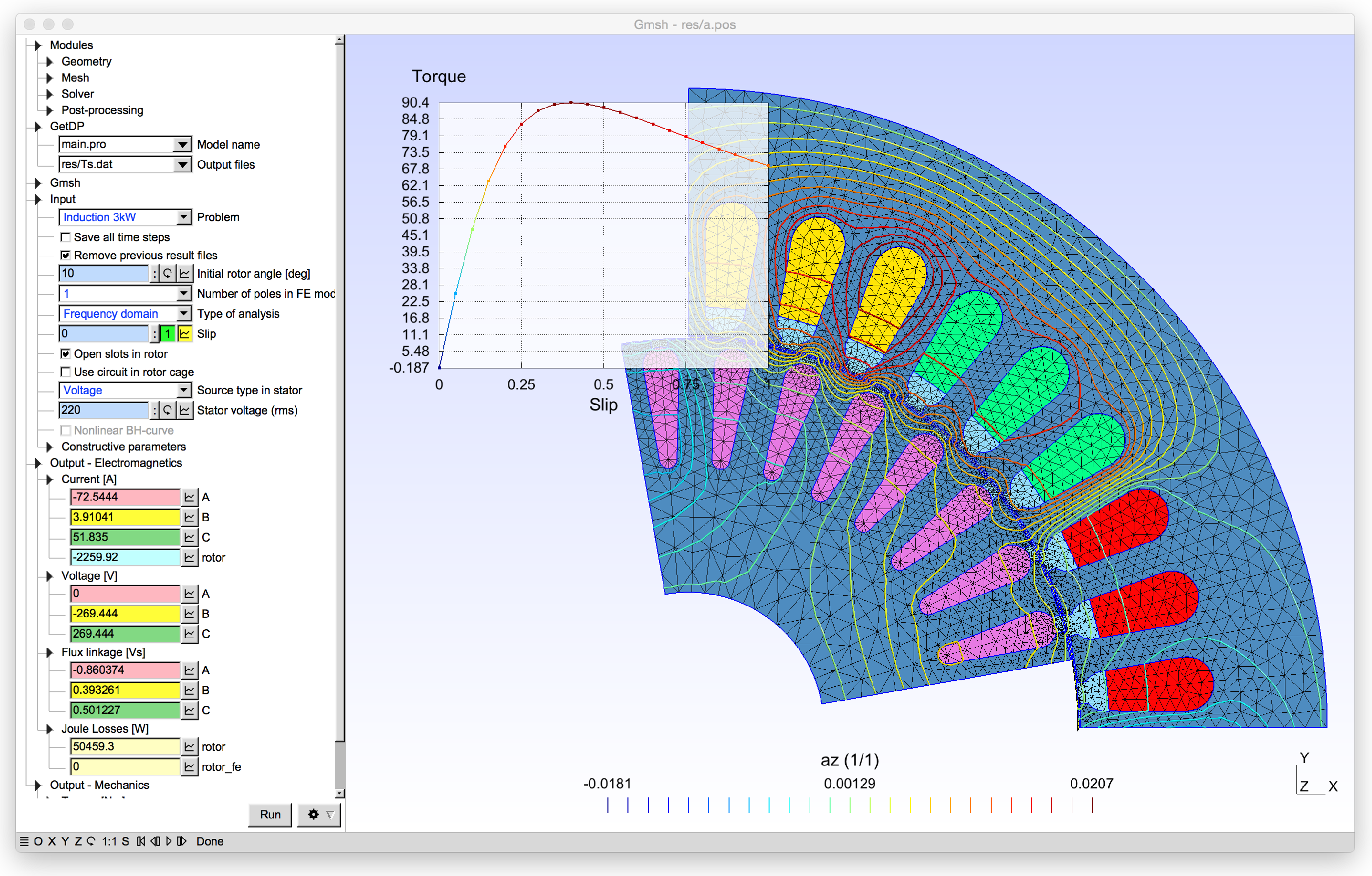1372x876 pixels.
Task: Enable Use circuit in rotor cage
Action: [66, 371]
